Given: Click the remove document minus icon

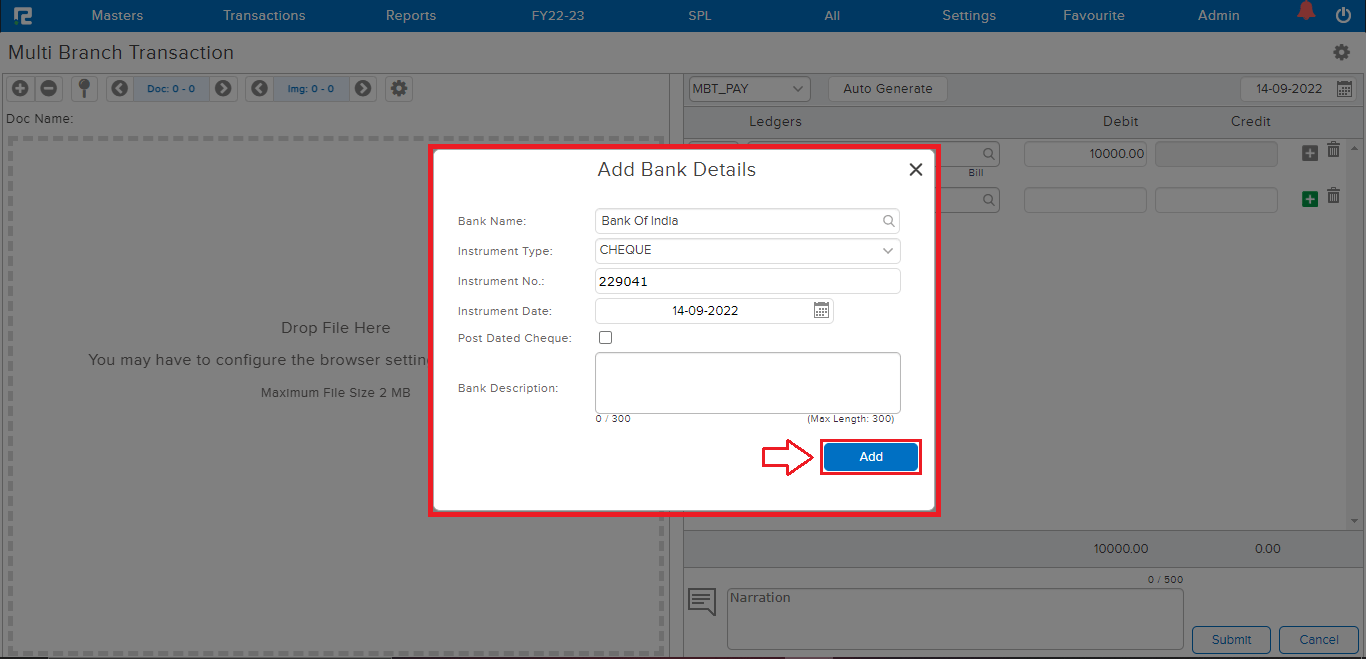Looking at the screenshot, I should click(48, 88).
